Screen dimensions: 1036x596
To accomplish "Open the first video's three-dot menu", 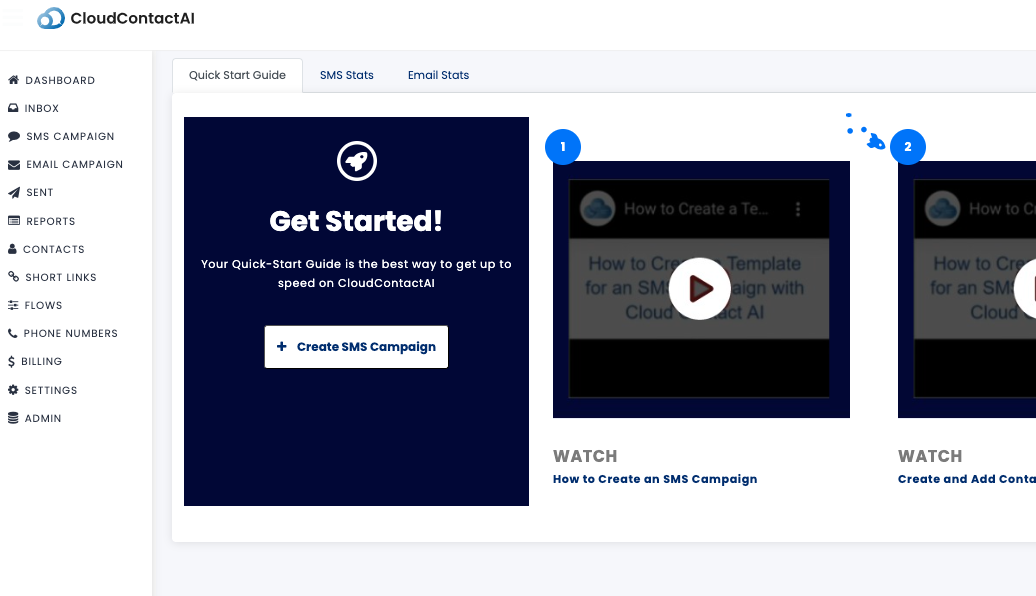I will pos(798,209).
